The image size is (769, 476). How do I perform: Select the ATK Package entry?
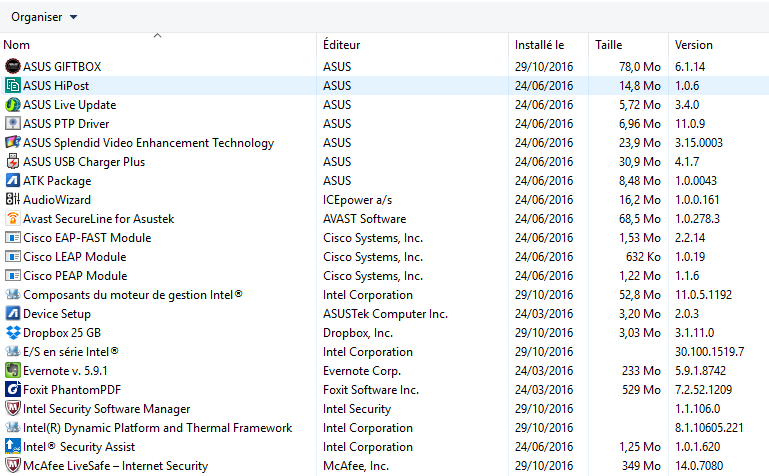(x=57, y=181)
